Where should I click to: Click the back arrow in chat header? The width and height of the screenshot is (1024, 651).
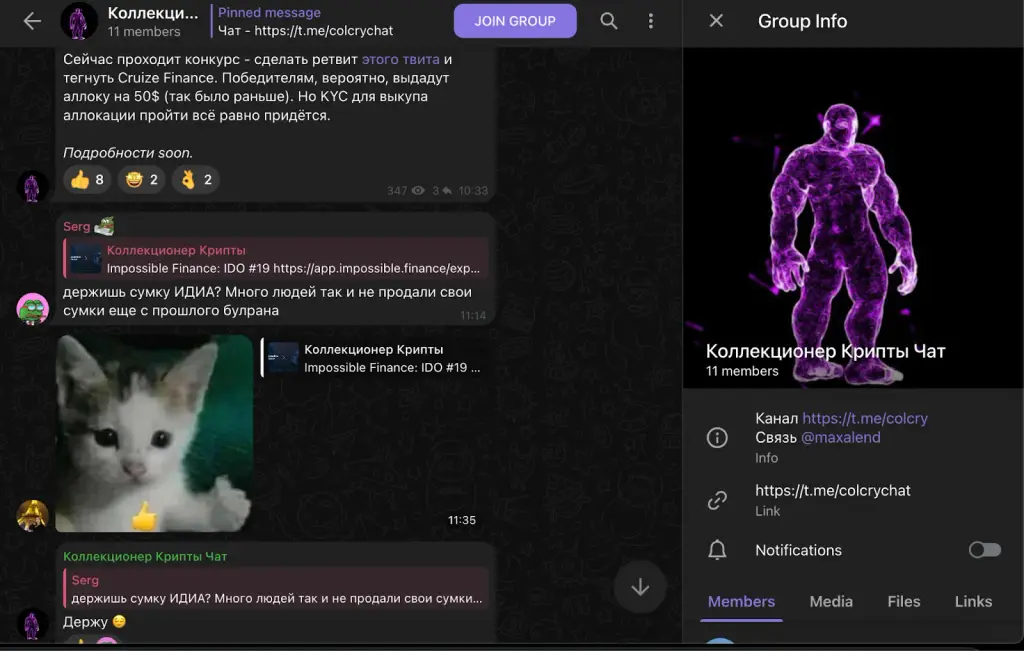[x=32, y=22]
